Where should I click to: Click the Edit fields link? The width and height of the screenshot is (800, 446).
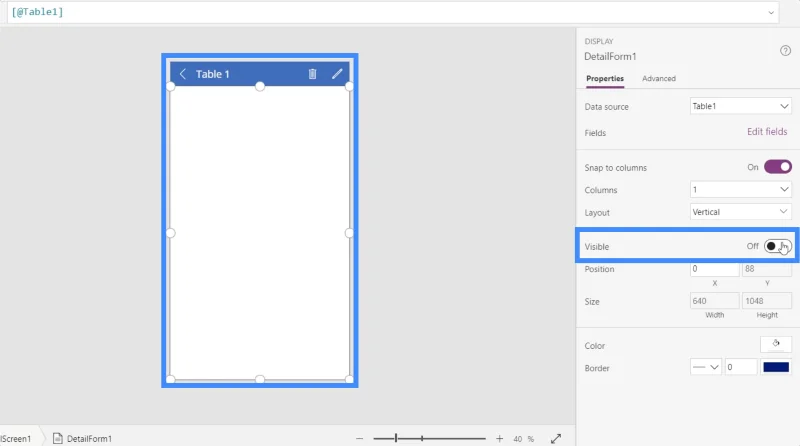(x=767, y=132)
